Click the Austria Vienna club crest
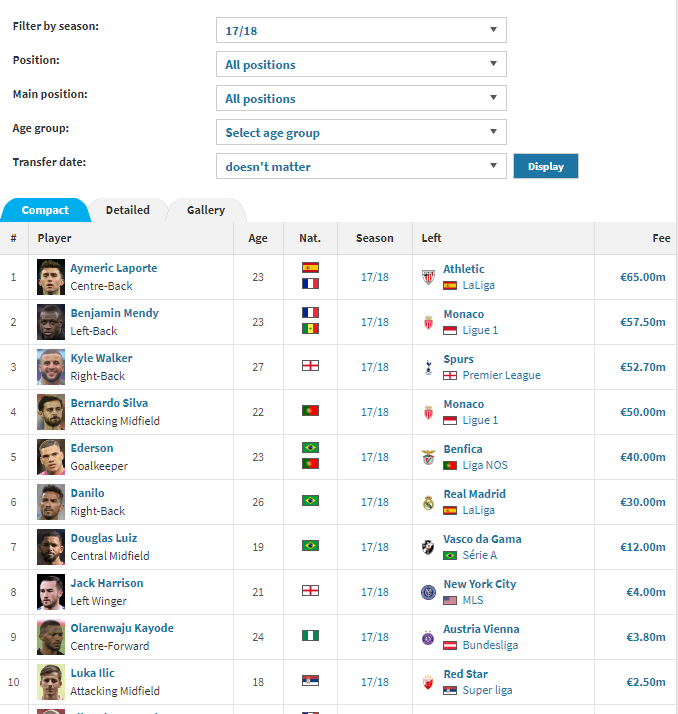Screen dimensions: 678x714 coord(428,637)
